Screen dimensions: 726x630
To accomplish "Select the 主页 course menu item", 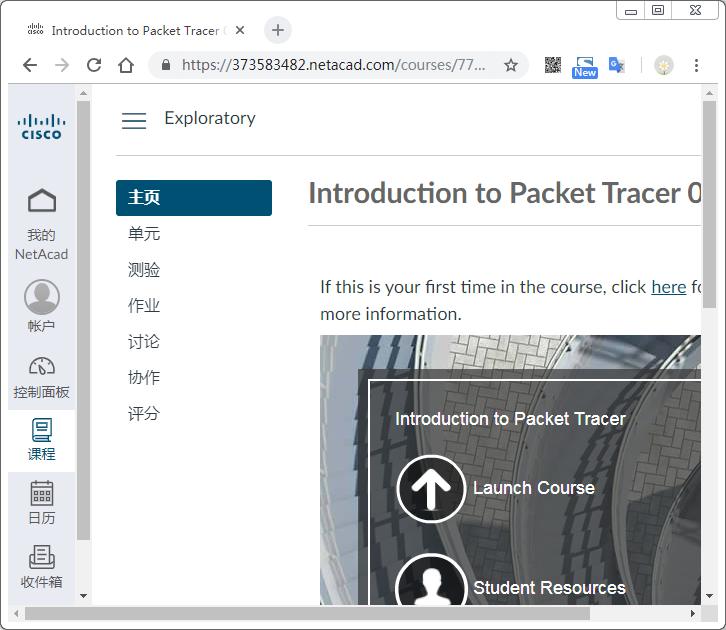I will [194, 198].
